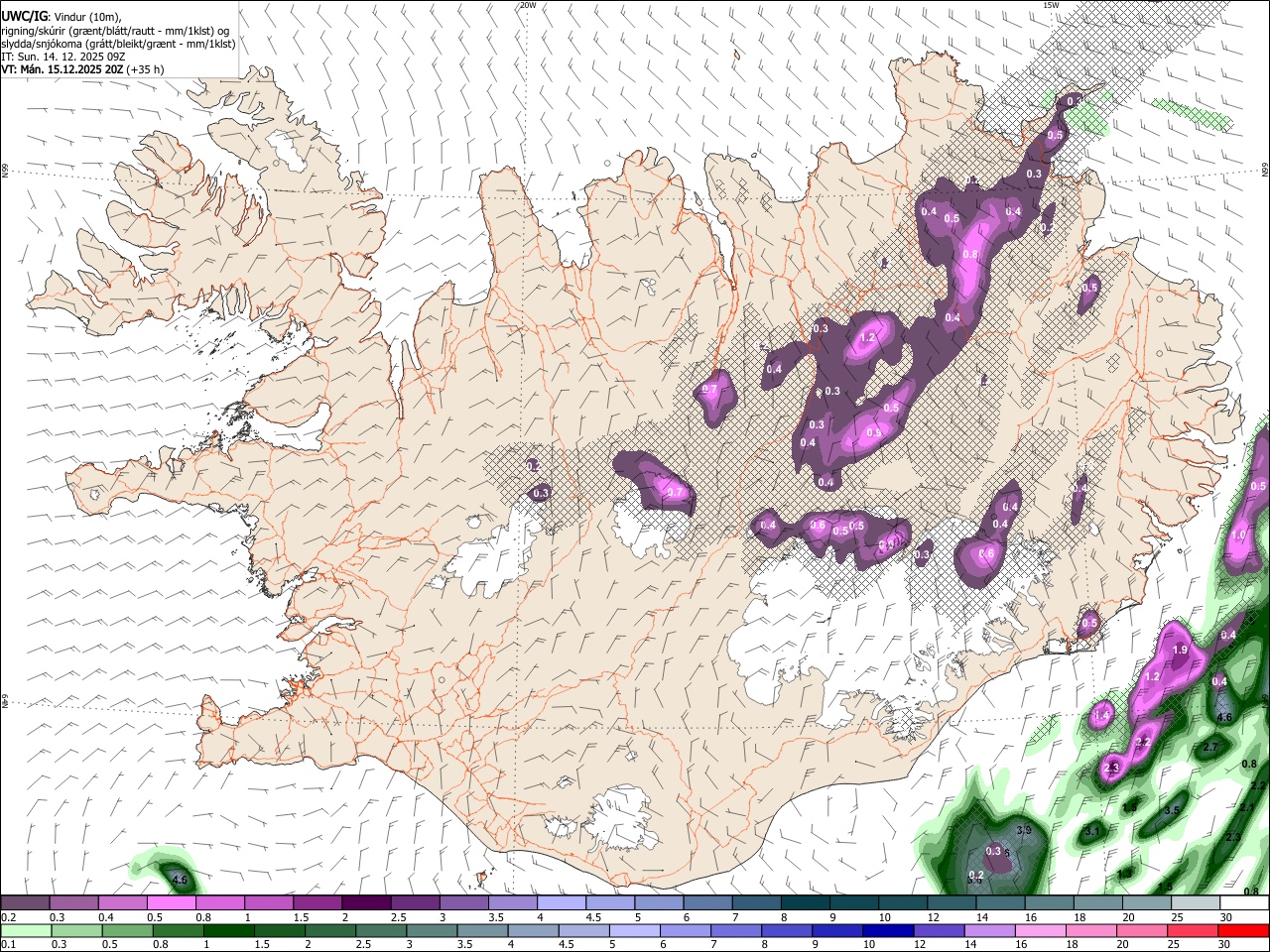Screen dimensions: 1270x952
Task: Click the '1.0' value at the east edge
Action: 1238,535
